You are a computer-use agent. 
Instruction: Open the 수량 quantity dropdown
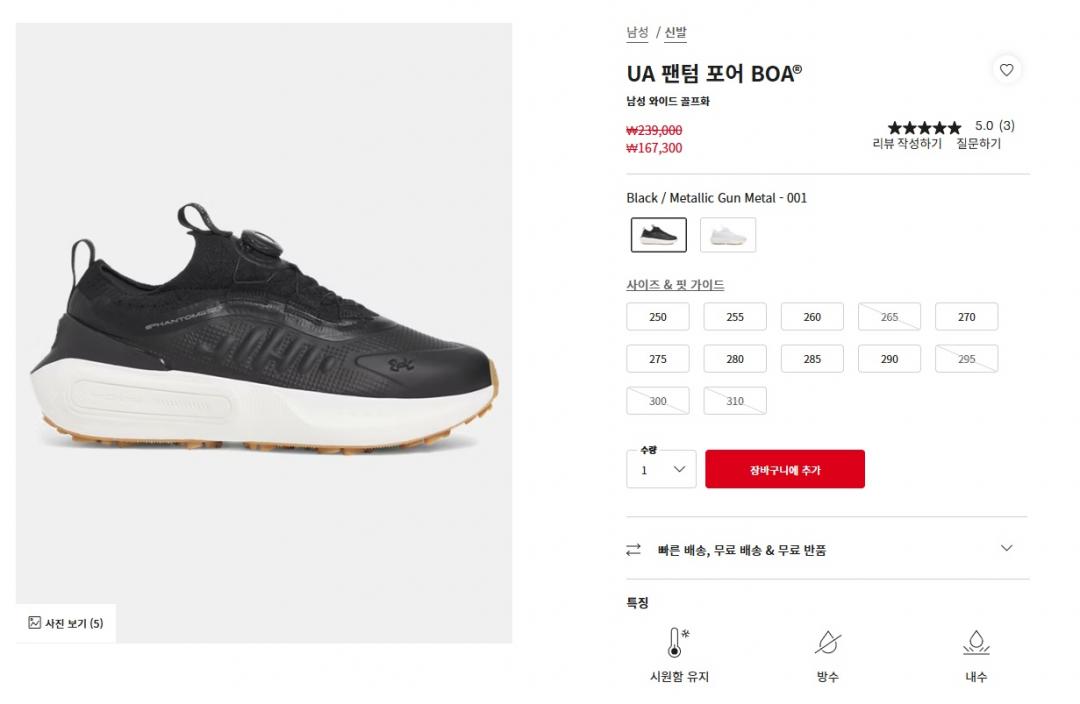tap(661, 470)
